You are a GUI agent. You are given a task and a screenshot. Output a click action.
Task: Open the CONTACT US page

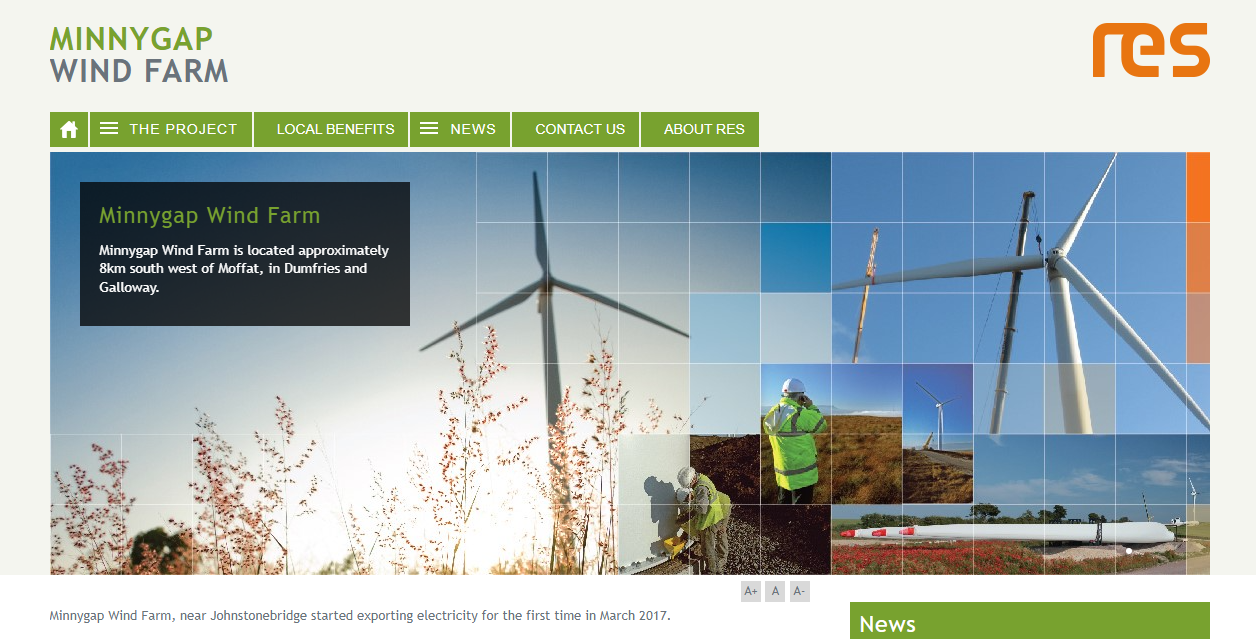(578, 128)
